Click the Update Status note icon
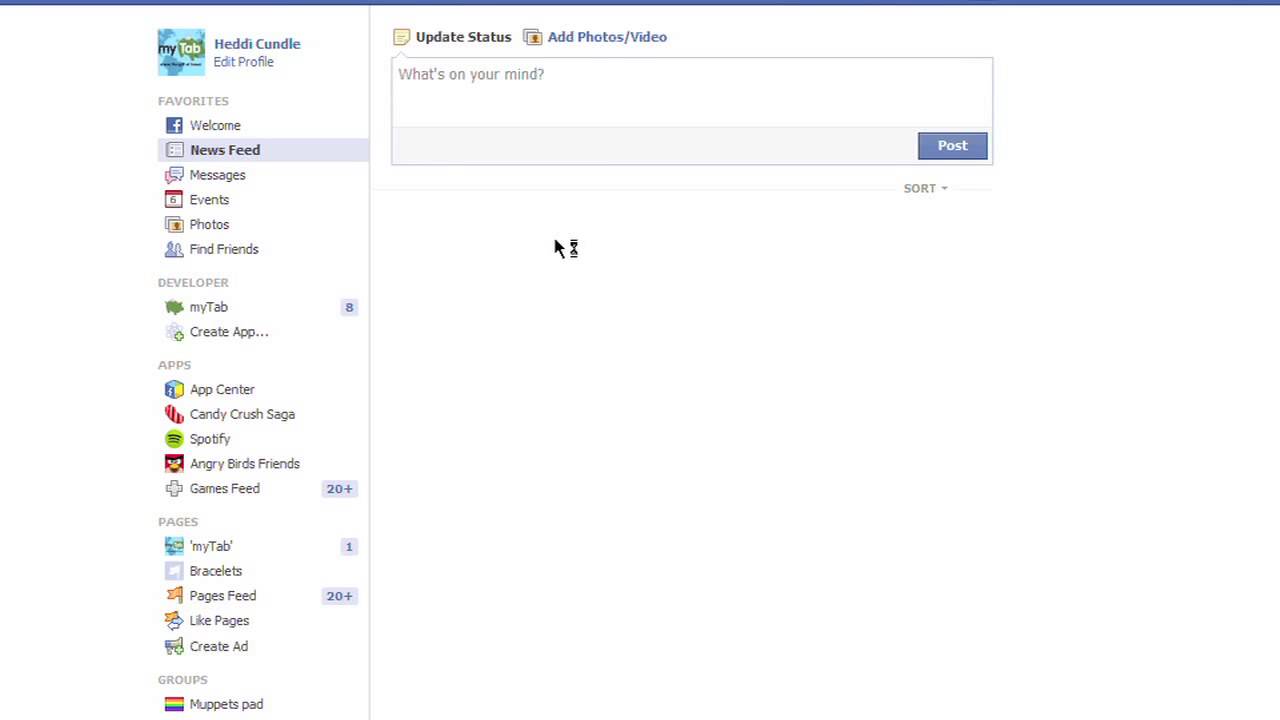Viewport: 1280px width, 720px height. pos(401,37)
